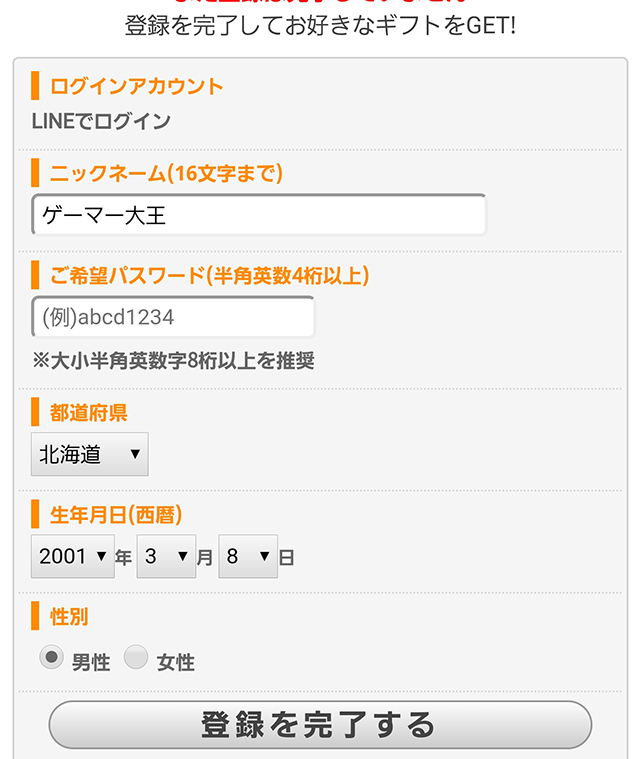
Task: Open the birth month dropdown before 月
Action: 165,557
